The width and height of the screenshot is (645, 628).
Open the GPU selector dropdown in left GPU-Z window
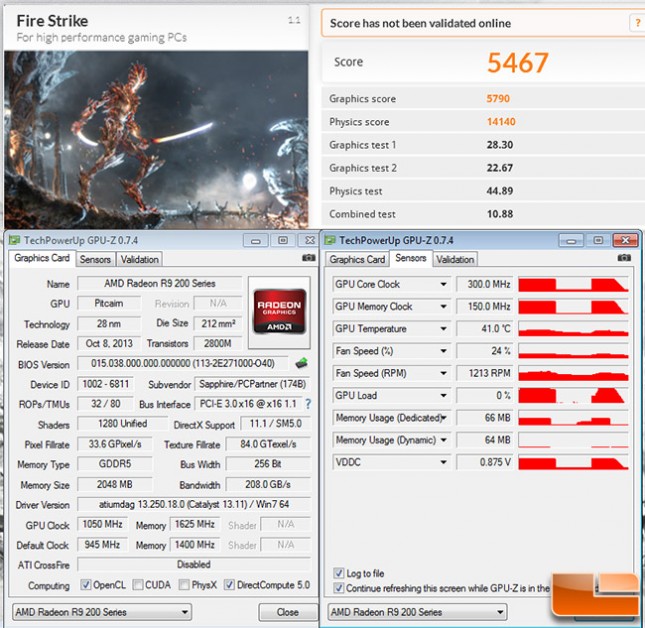(x=102, y=612)
